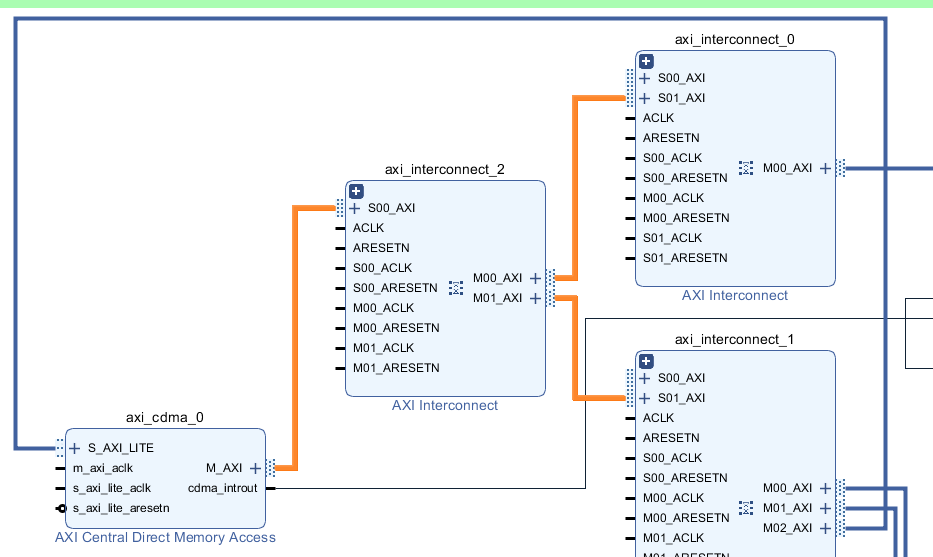This screenshot has height=557, width=933.
Task: Select orange wire from M_AXI to S00_AXI
Action: tap(295, 337)
